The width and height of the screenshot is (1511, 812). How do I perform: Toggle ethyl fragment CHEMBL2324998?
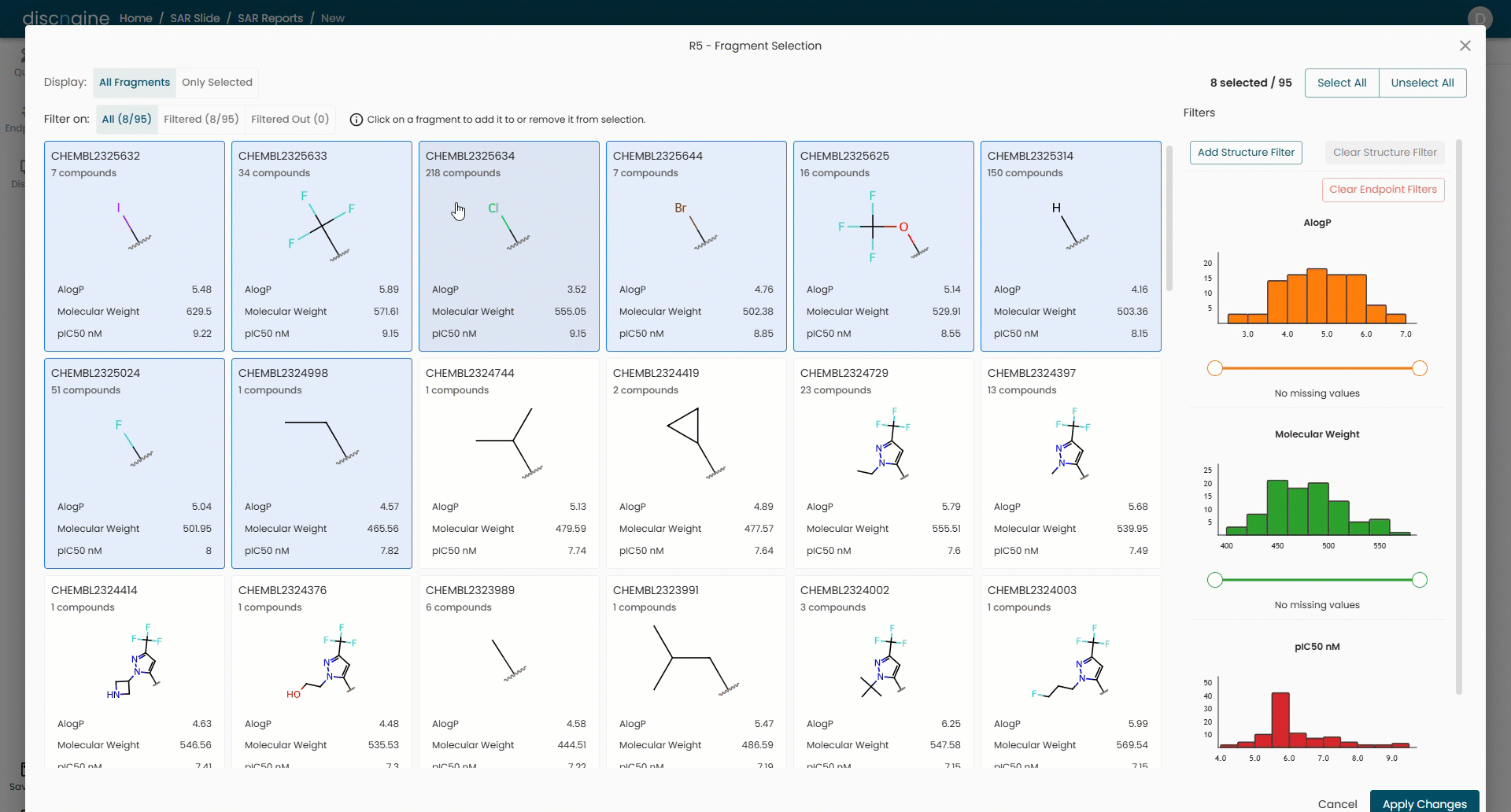coord(322,463)
